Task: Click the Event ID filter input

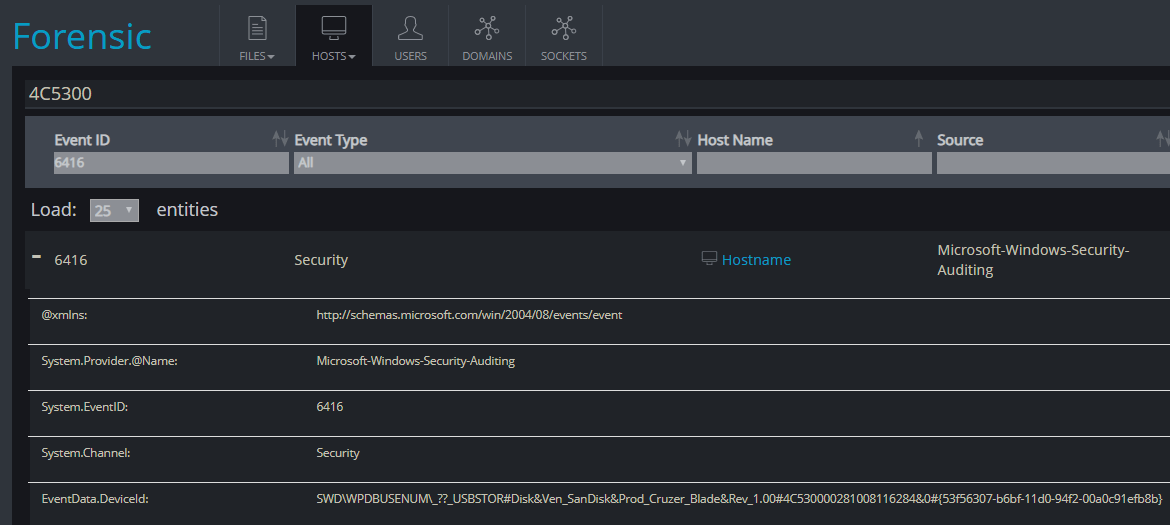Action: point(171,163)
